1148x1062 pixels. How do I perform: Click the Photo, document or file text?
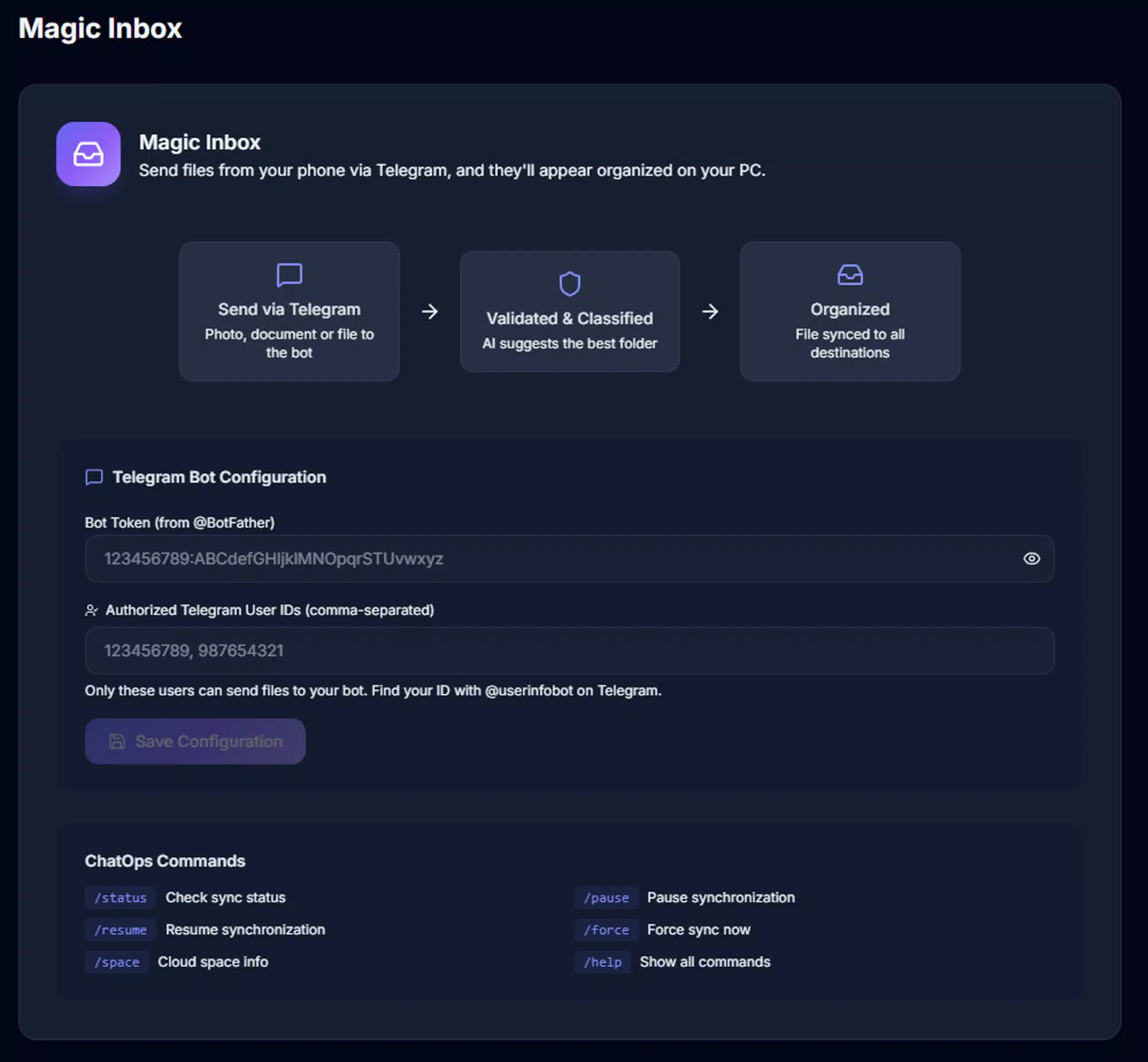[x=289, y=344]
